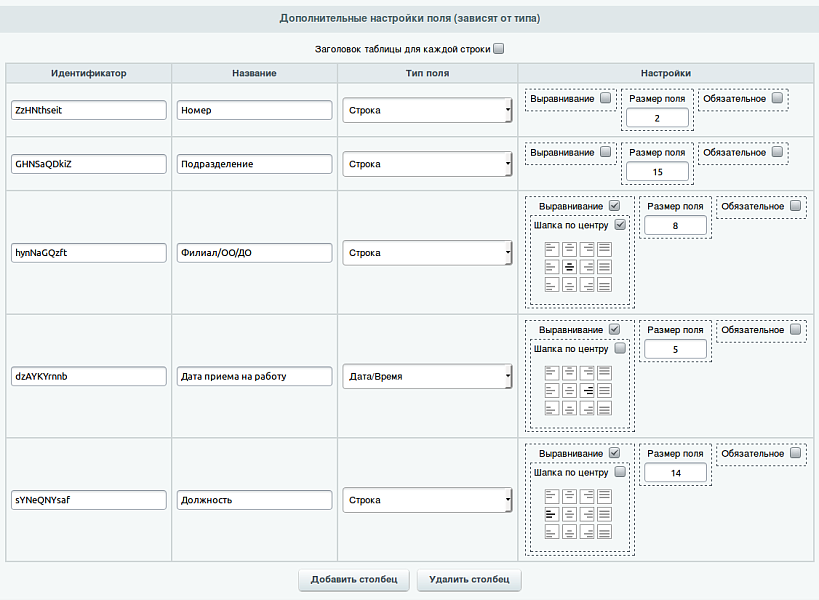Open field type dropdown for Номер row
Screen dimensions: 819x600
(x=427, y=110)
